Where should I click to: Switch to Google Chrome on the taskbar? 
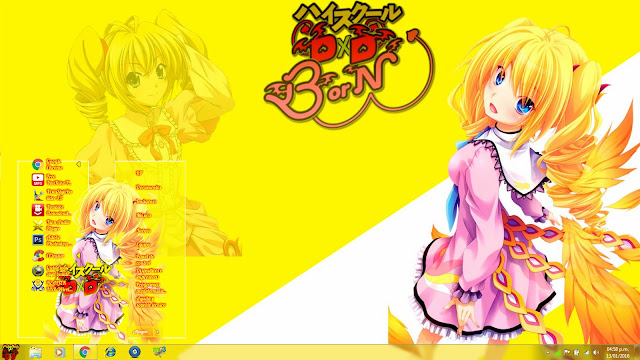coord(85,352)
